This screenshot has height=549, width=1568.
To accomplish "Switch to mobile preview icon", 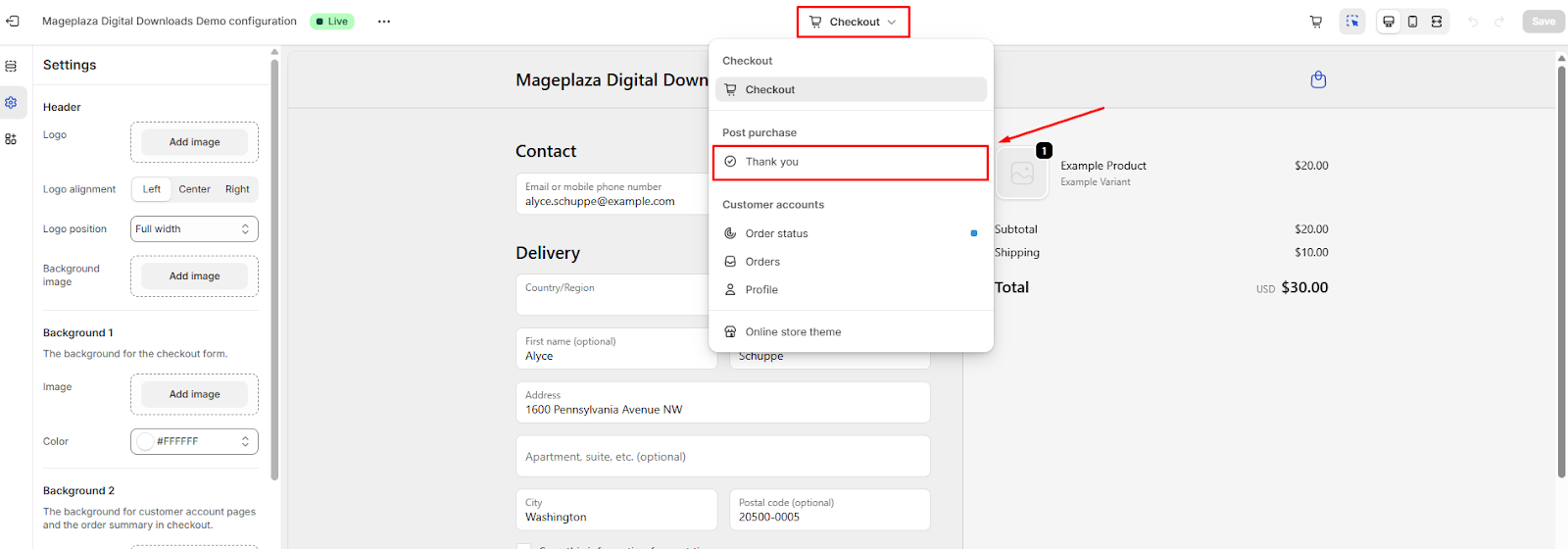I will pos(1412,22).
